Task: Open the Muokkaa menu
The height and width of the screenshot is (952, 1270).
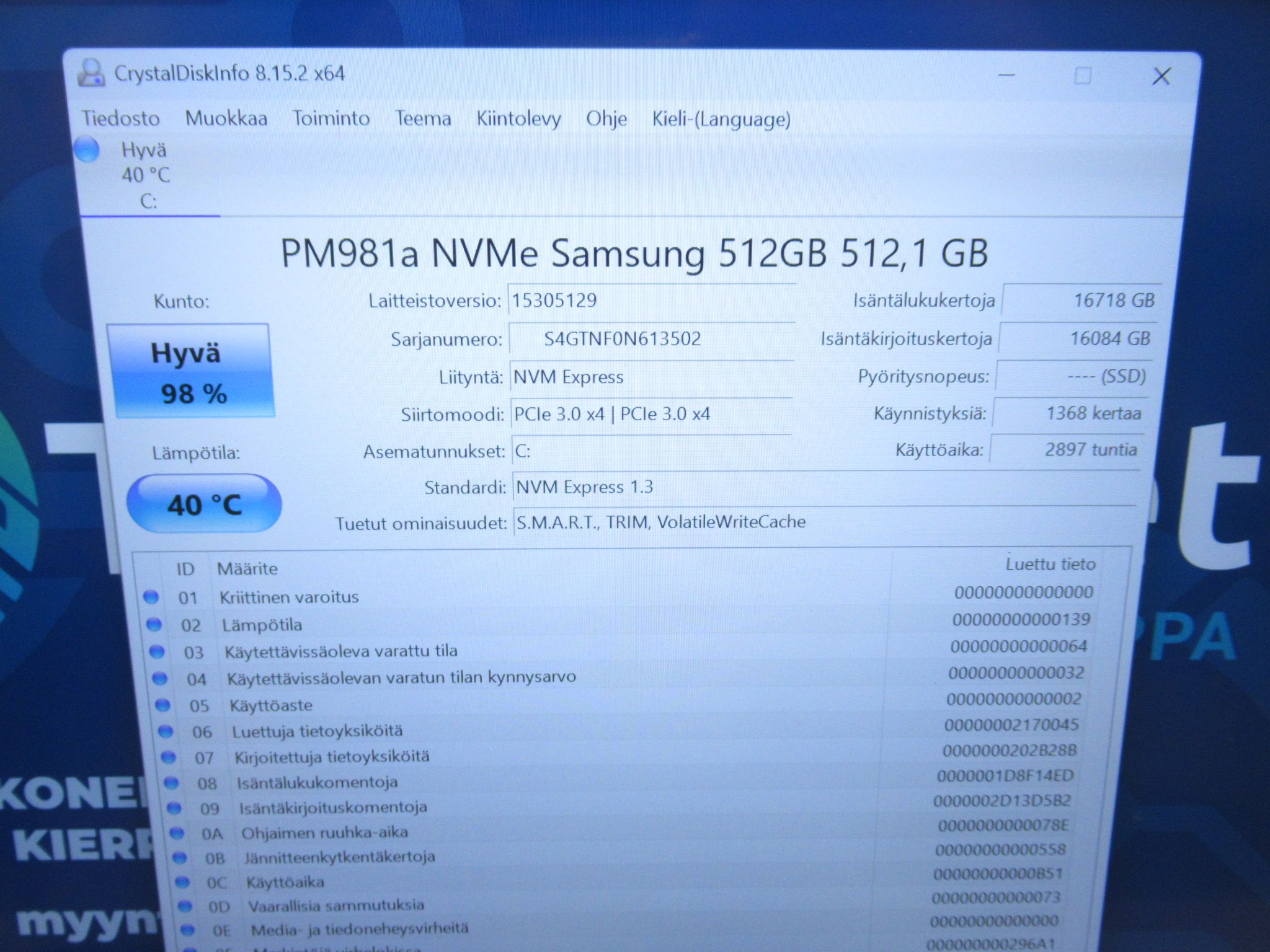Action: tap(226, 118)
